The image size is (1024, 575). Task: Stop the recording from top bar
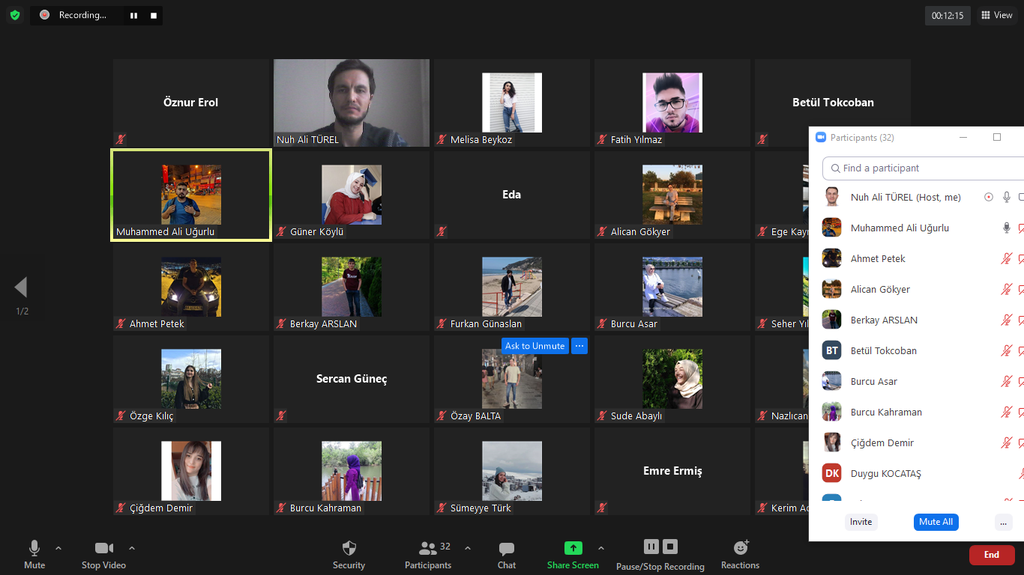153,15
